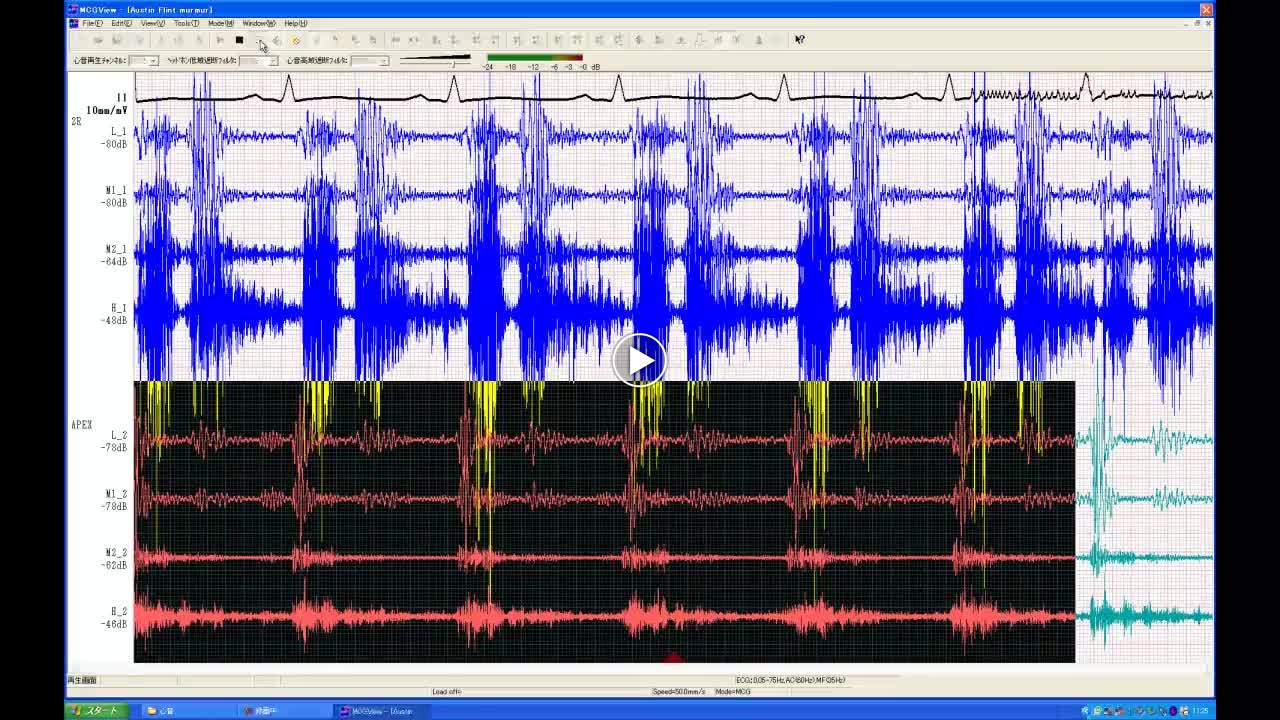
Task: Open the Window menu
Action: tap(258, 23)
